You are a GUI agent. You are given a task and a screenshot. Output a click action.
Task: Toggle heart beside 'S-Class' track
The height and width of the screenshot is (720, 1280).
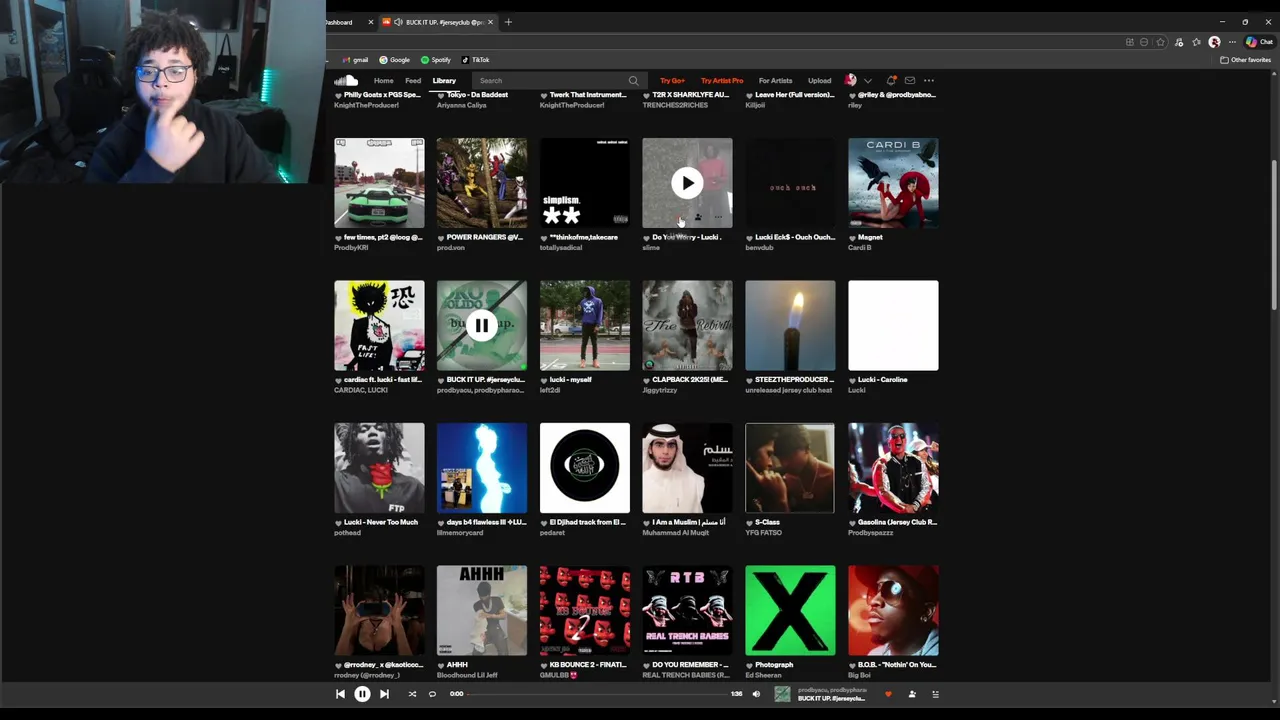749,523
